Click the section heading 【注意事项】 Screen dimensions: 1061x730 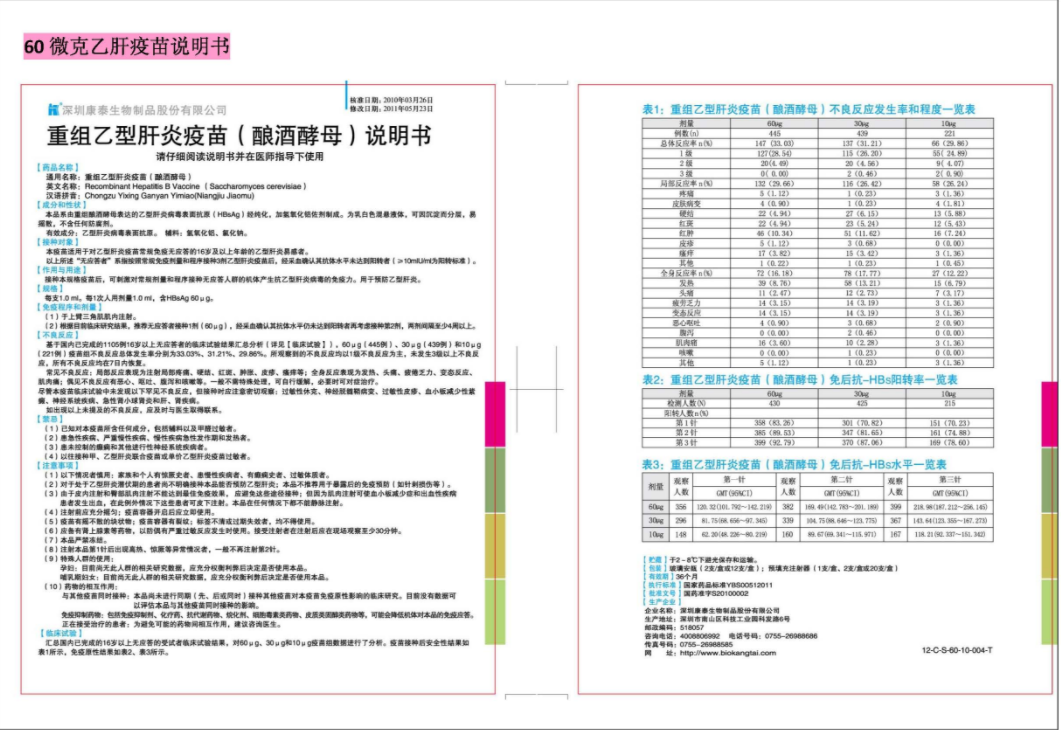coord(58,465)
